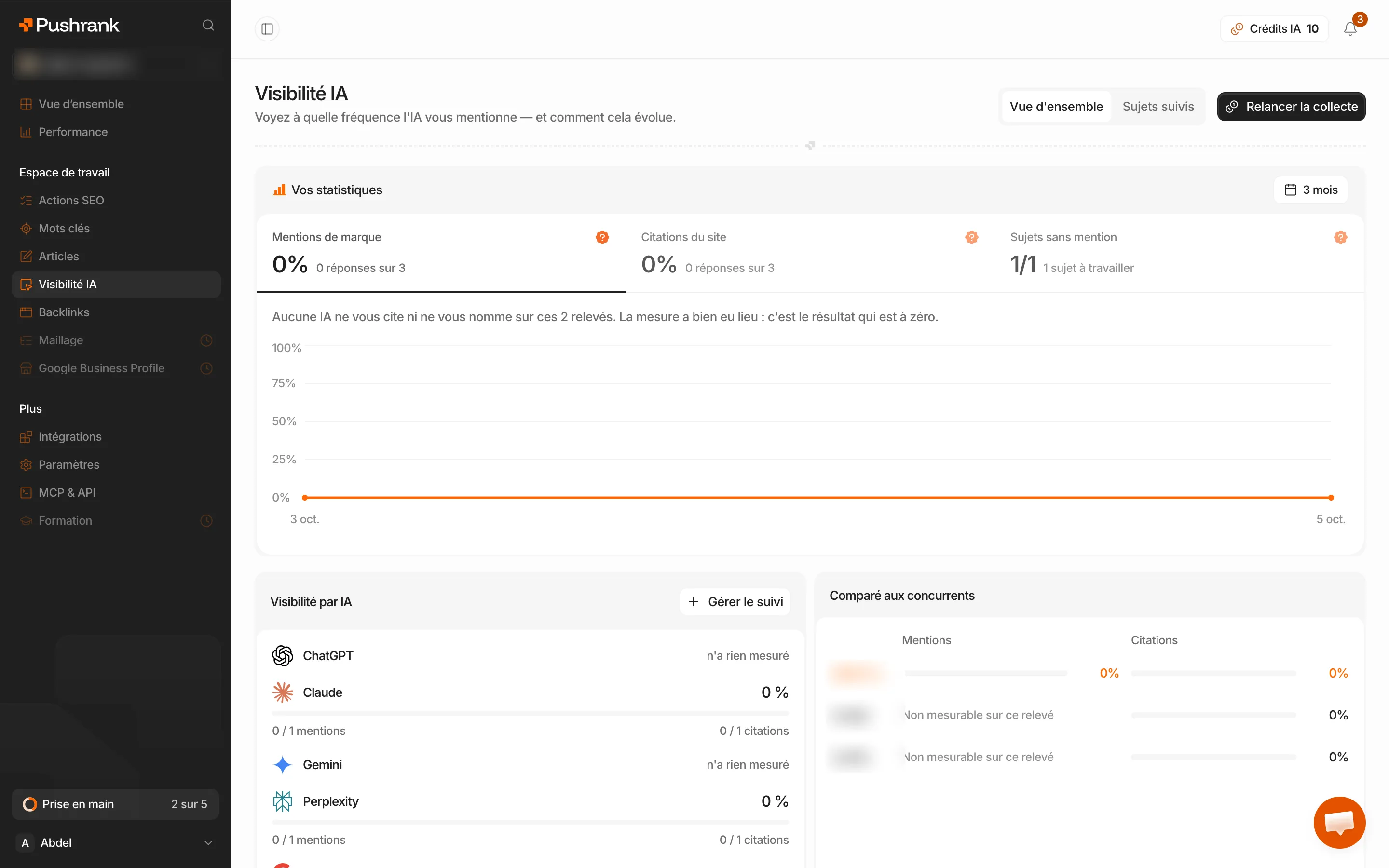Click help badge for Citations du site
Viewport: 1389px width, 868px height.
[x=971, y=237]
